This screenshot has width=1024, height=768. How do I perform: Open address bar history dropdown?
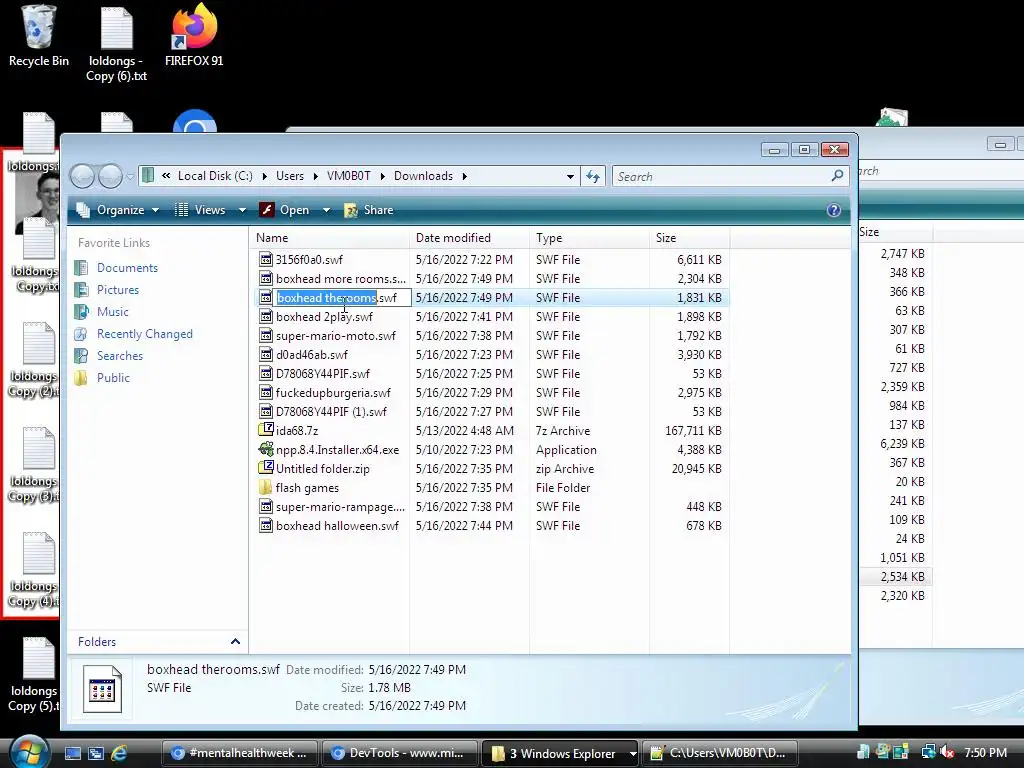tap(570, 176)
